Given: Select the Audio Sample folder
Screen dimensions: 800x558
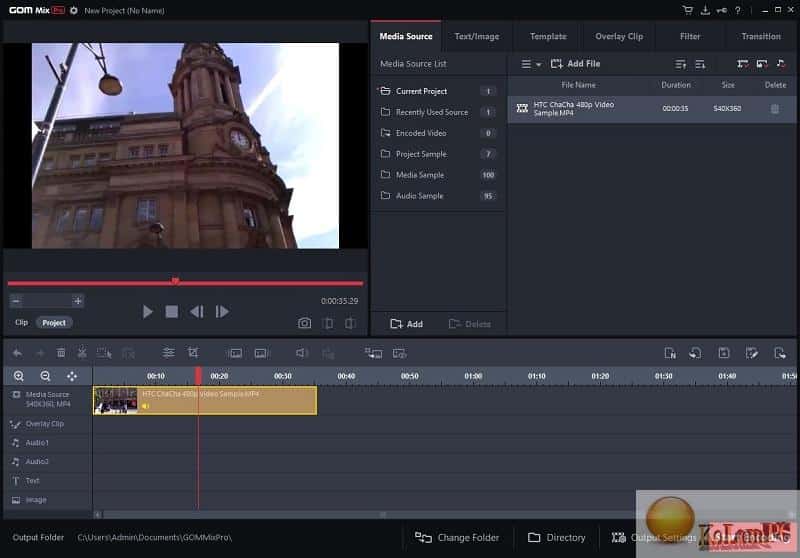Looking at the screenshot, I should click(x=438, y=196).
